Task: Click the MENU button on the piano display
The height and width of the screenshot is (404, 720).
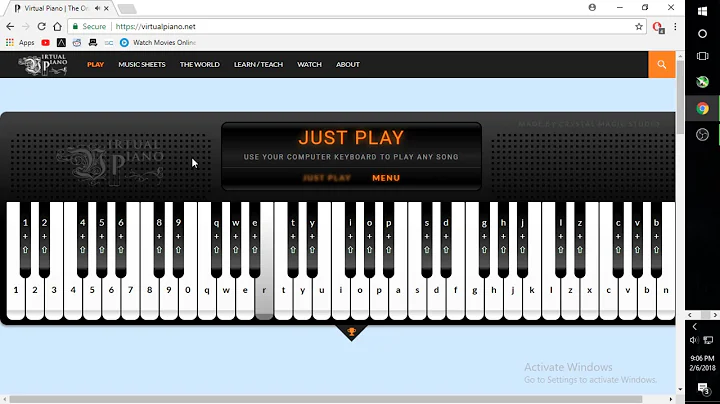Action: coord(386,178)
